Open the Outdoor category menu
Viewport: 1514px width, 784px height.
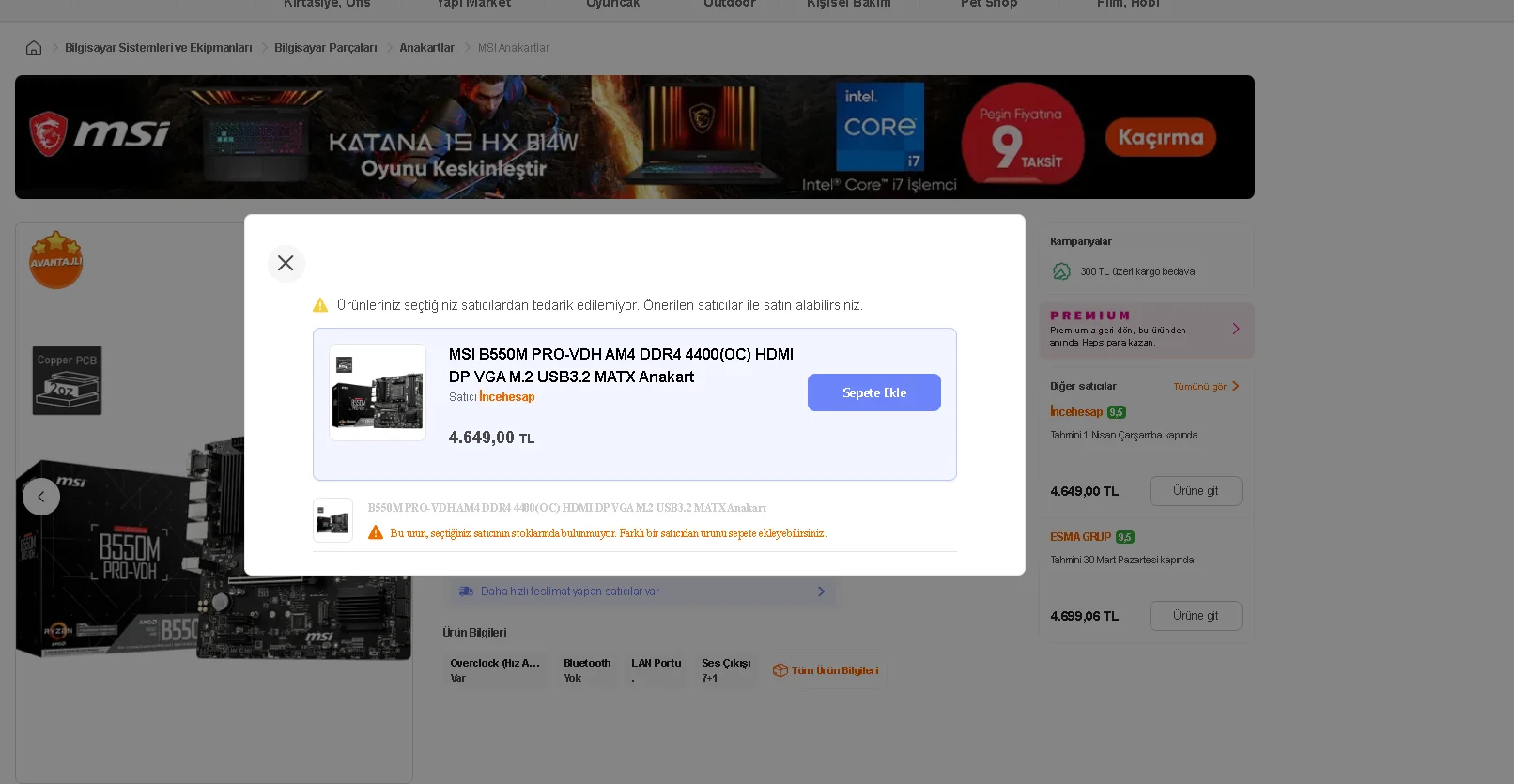click(729, 5)
